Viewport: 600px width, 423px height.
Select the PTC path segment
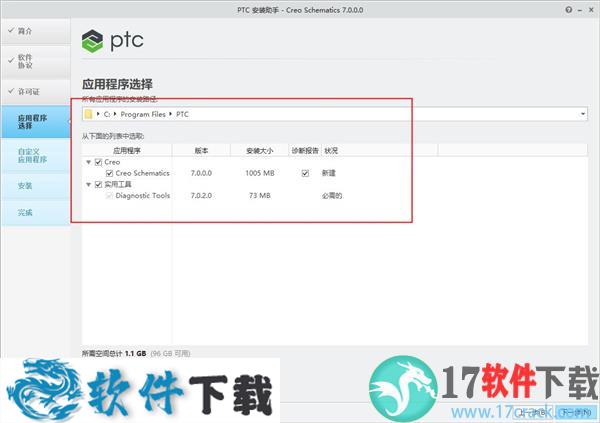(182, 114)
